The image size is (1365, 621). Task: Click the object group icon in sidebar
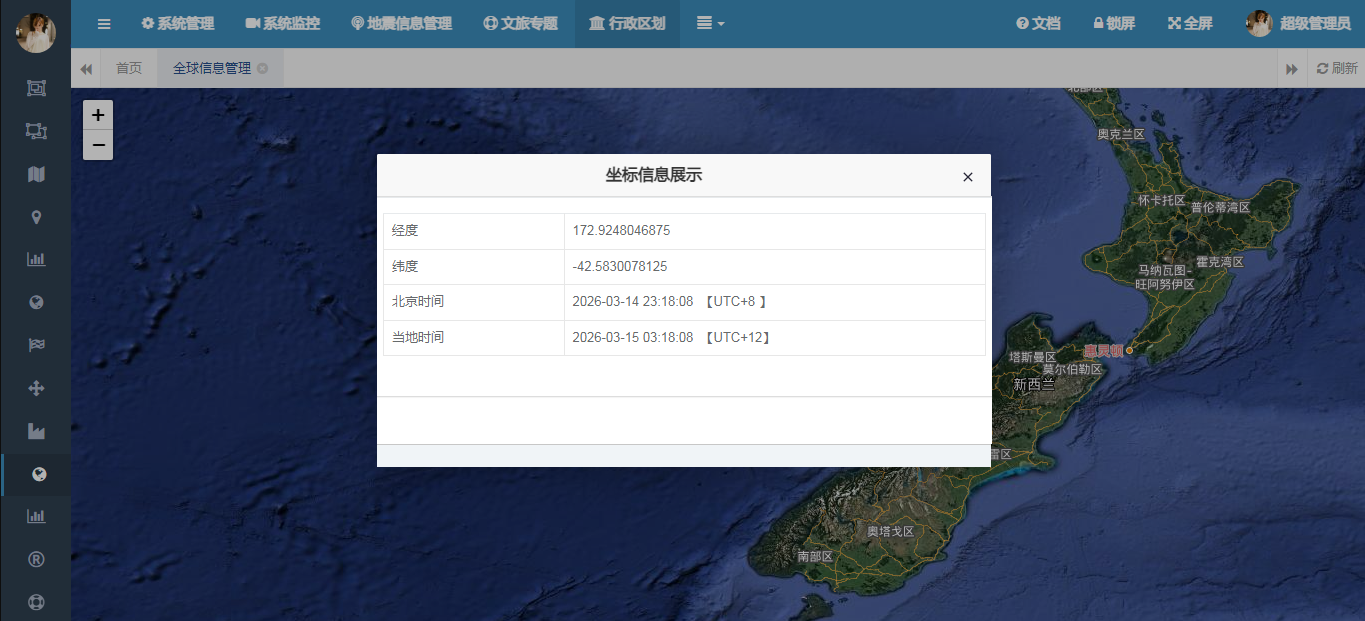(37, 88)
